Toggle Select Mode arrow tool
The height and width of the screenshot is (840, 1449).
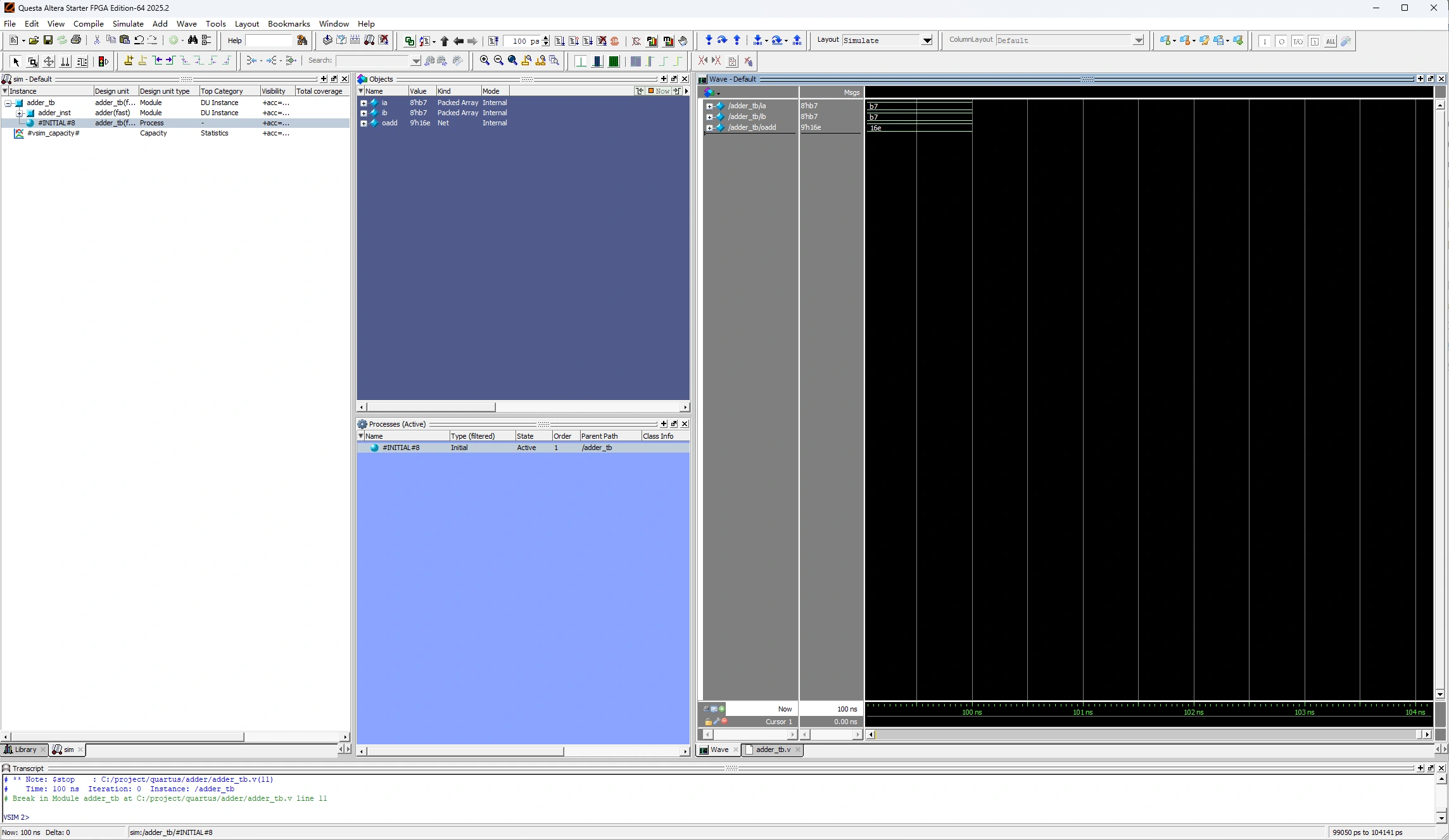[x=16, y=61]
